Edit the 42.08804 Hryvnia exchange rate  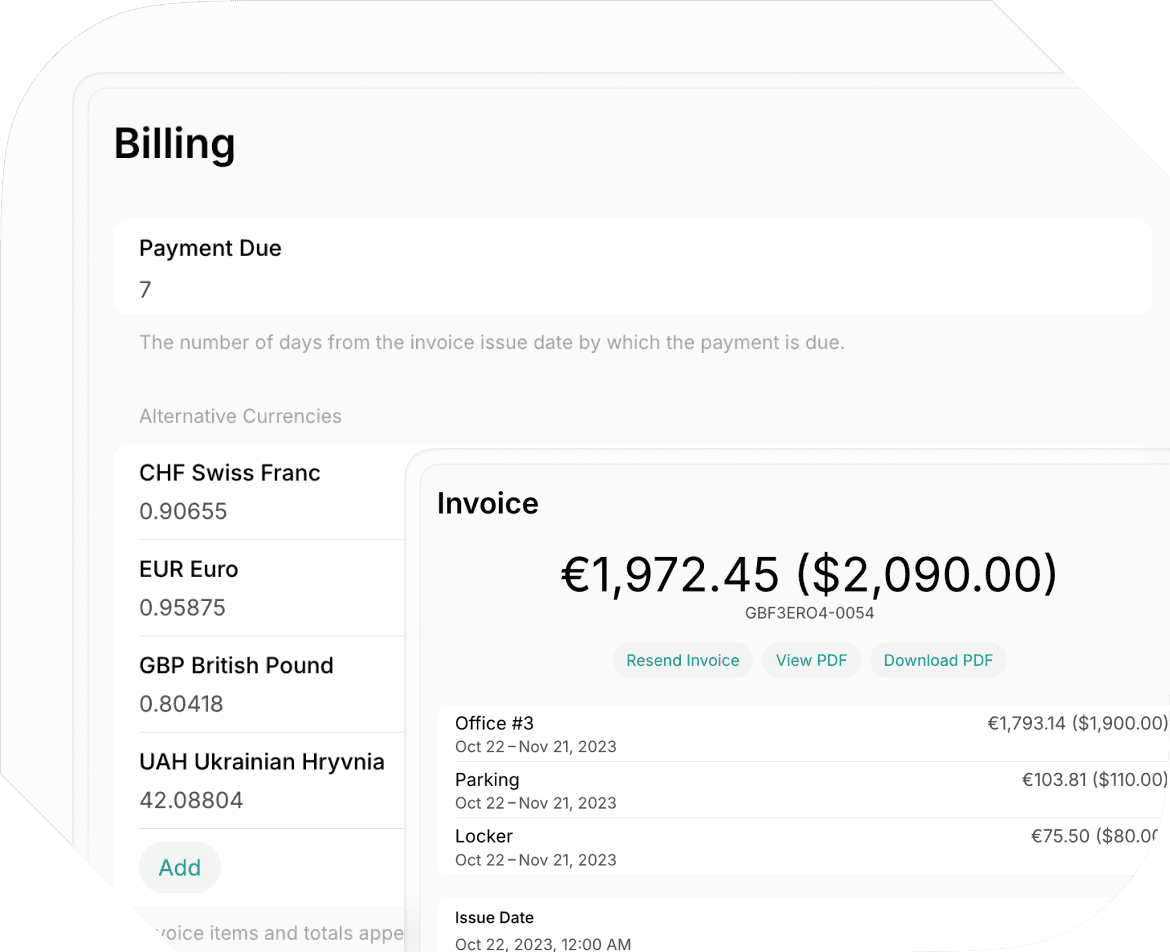tap(191, 800)
